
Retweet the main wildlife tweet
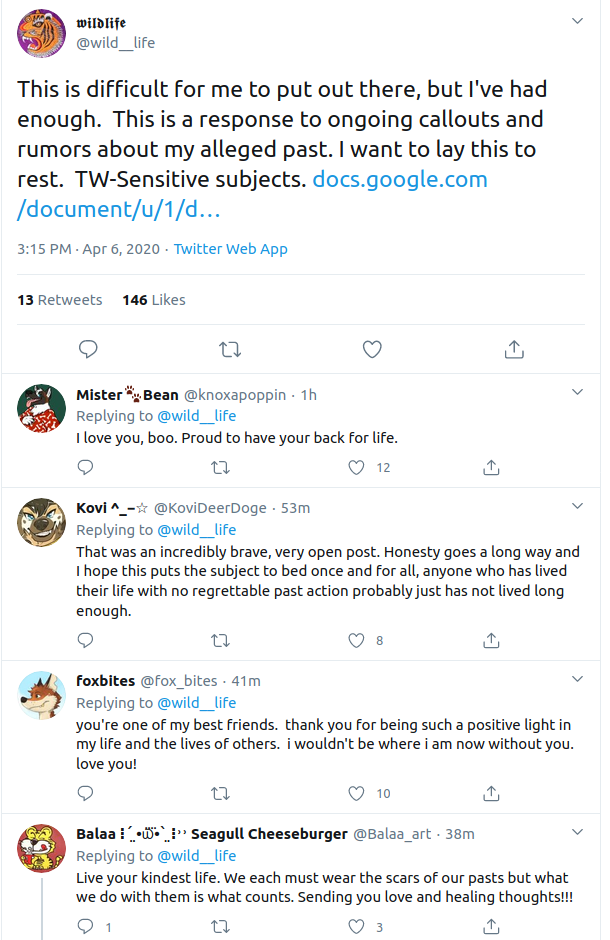(230, 349)
